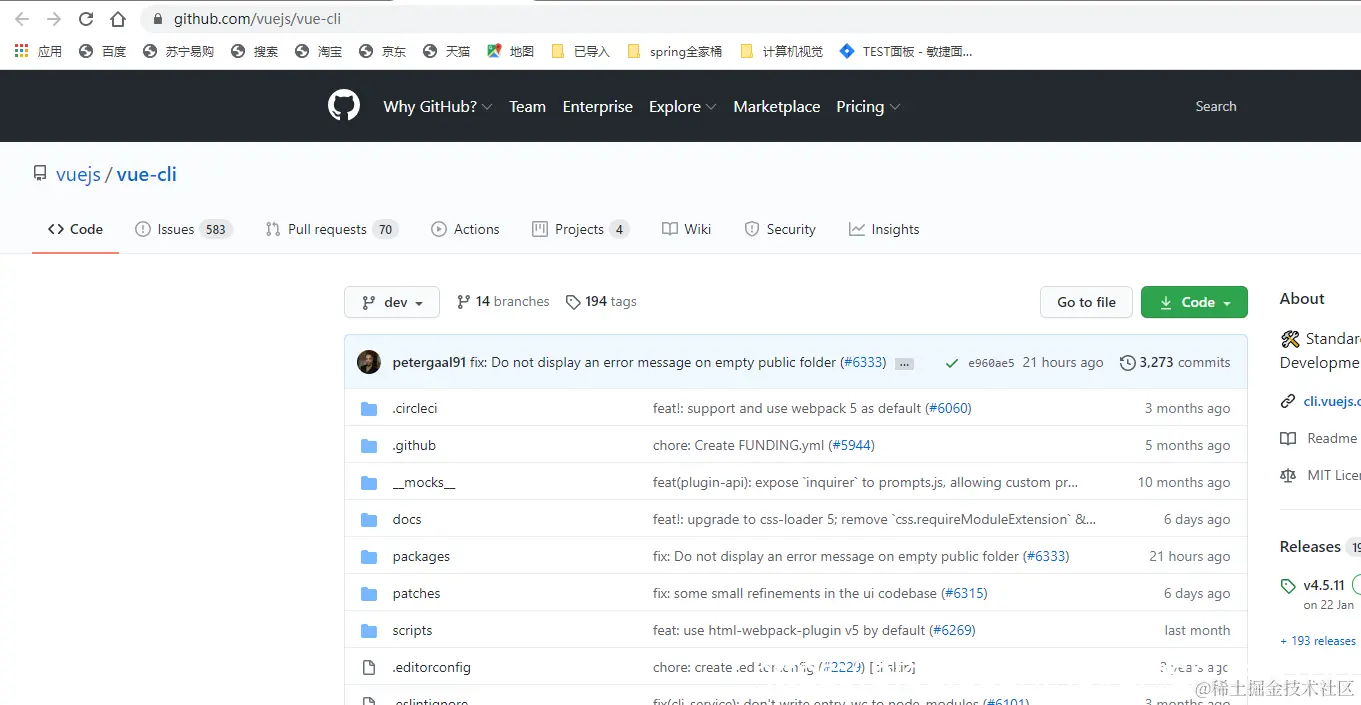1361x705 pixels.
Task: Open the Issues tab
Action: tap(184, 229)
